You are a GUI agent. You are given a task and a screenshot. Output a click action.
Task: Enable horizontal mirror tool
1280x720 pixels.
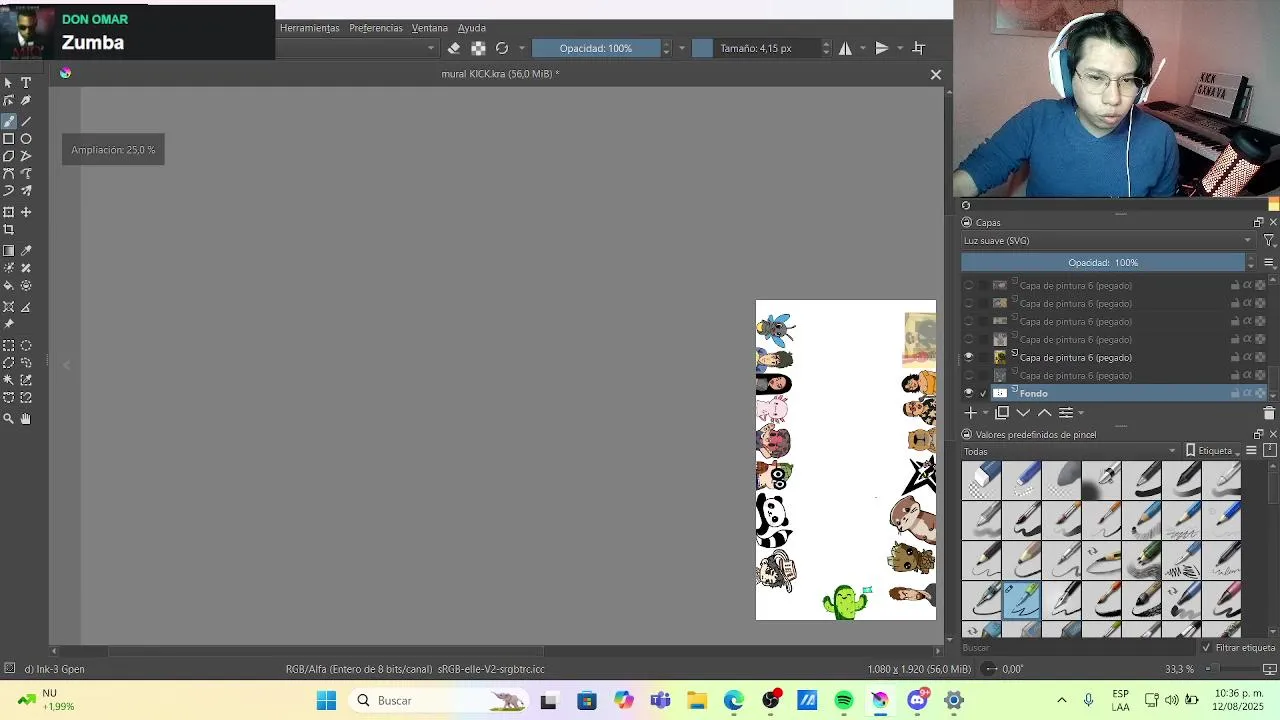pyautogui.click(x=846, y=48)
